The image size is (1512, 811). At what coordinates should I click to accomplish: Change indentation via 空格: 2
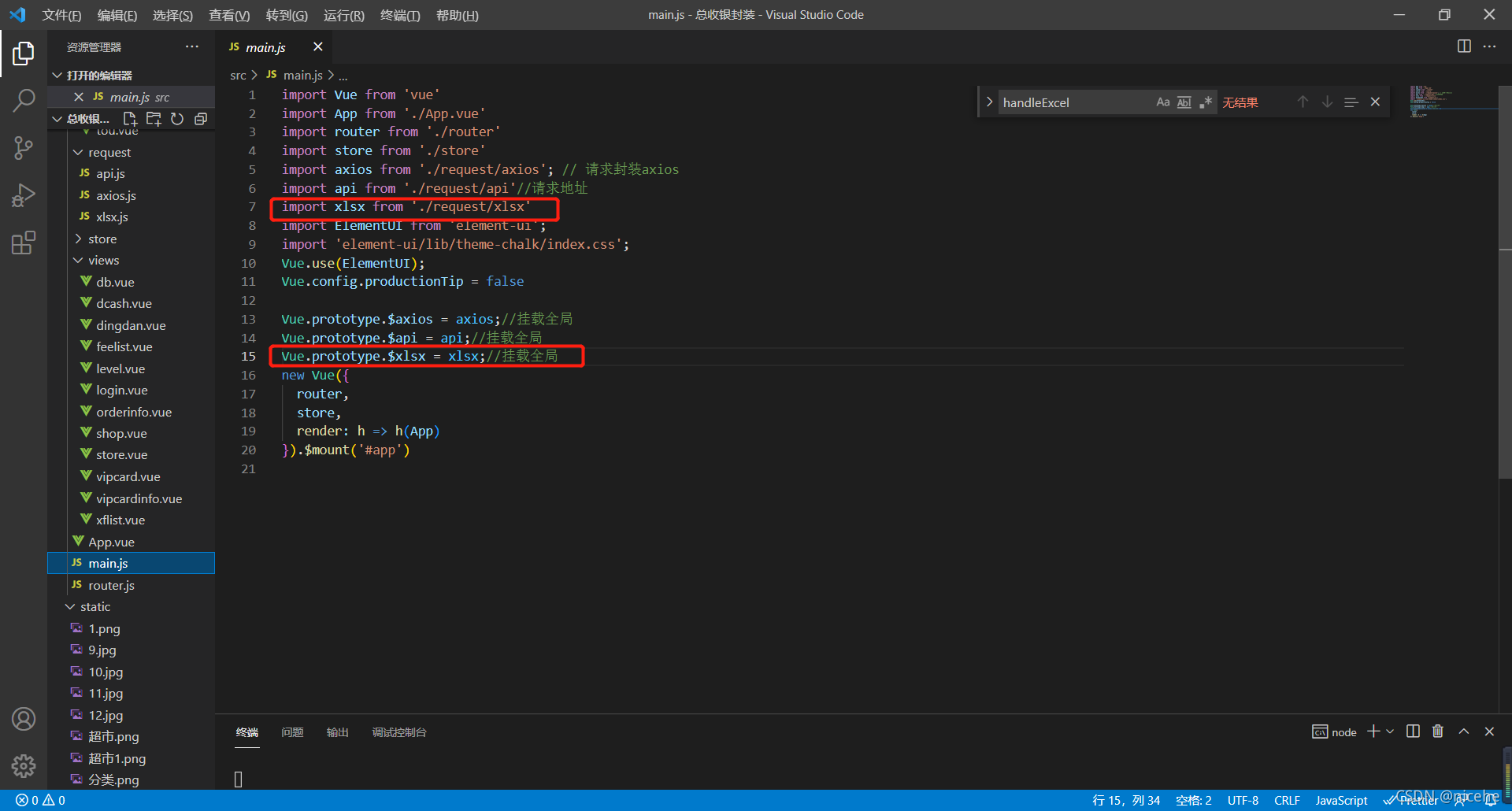1193,800
